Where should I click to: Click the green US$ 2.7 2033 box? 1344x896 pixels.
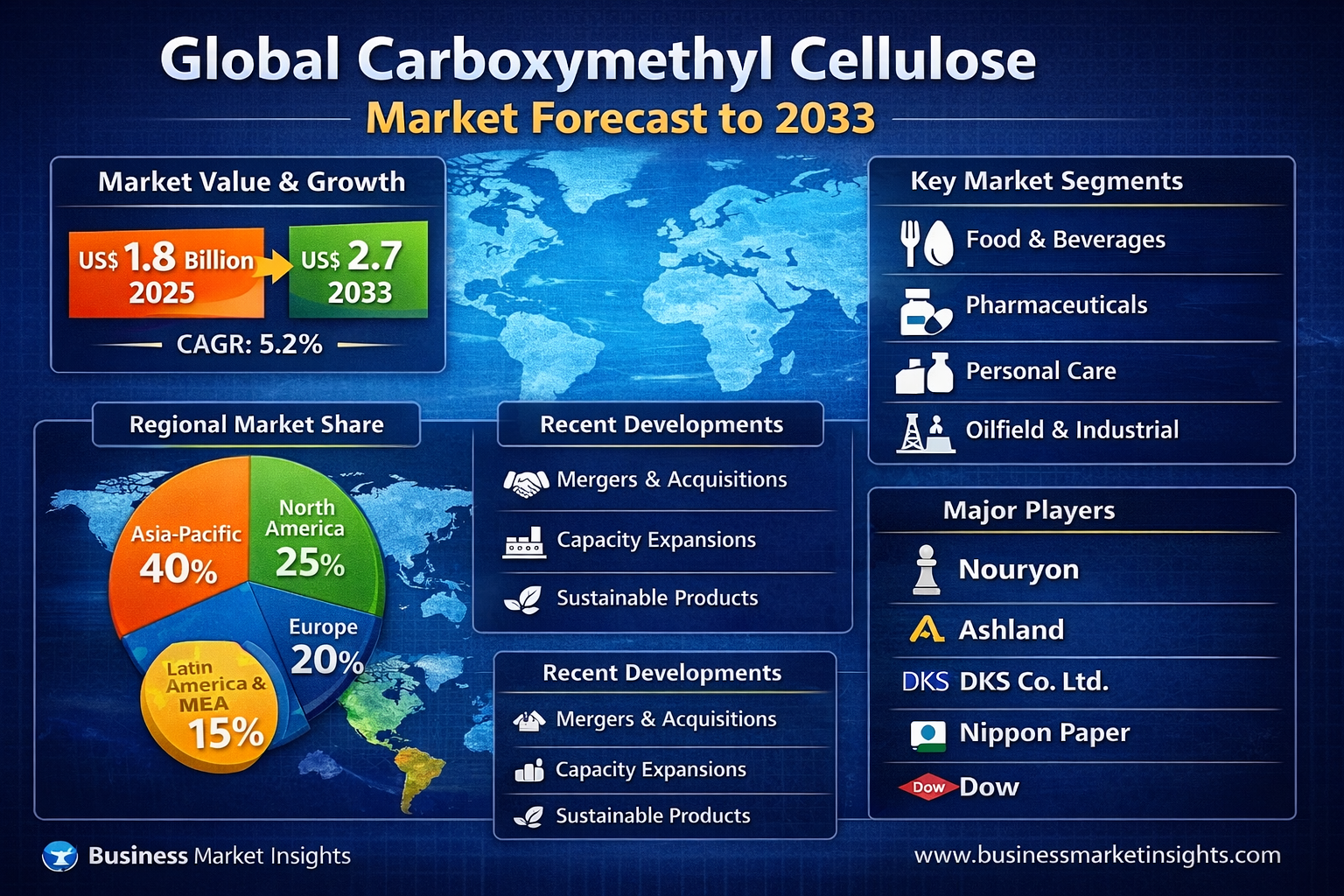click(x=359, y=271)
